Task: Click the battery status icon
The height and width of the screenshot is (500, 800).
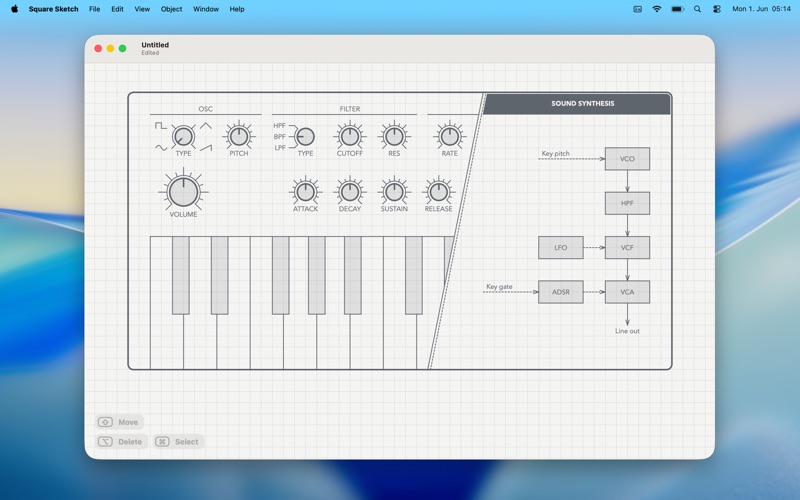Action: click(x=677, y=9)
